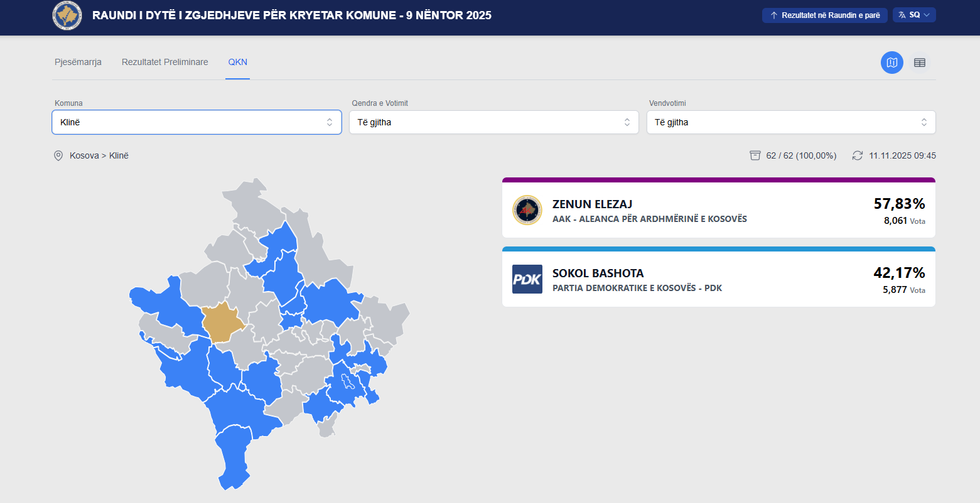This screenshot has width=980, height=503.
Task: Open the Komuna dropdown showing Klinë
Action: click(x=196, y=122)
